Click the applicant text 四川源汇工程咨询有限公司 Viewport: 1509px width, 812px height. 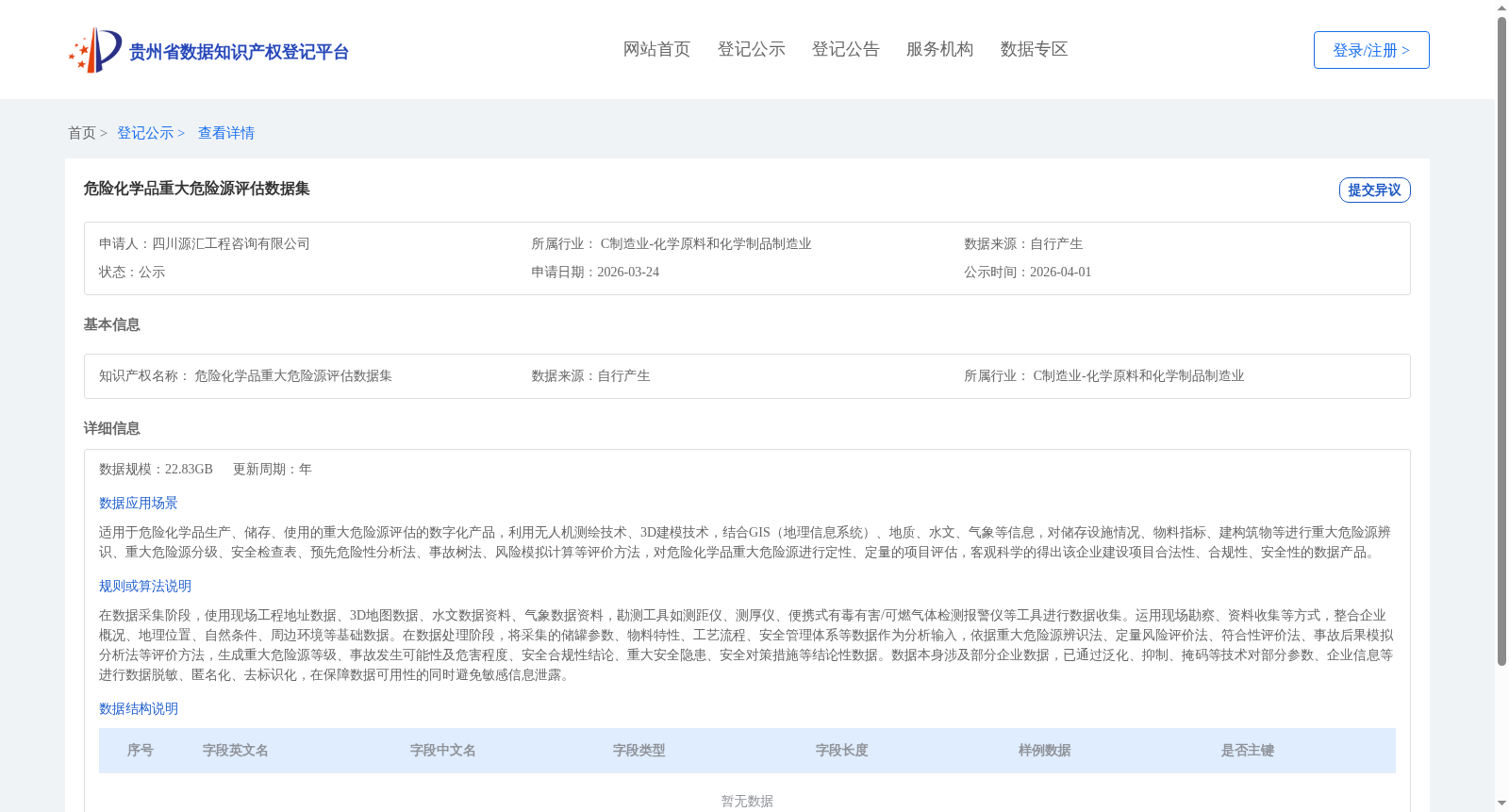[231, 243]
